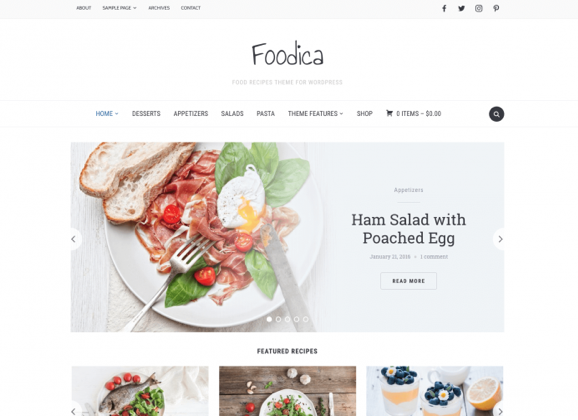The width and height of the screenshot is (578, 420).
Task: Open the Pinterest social icon
Action: (x=496, y=8)
